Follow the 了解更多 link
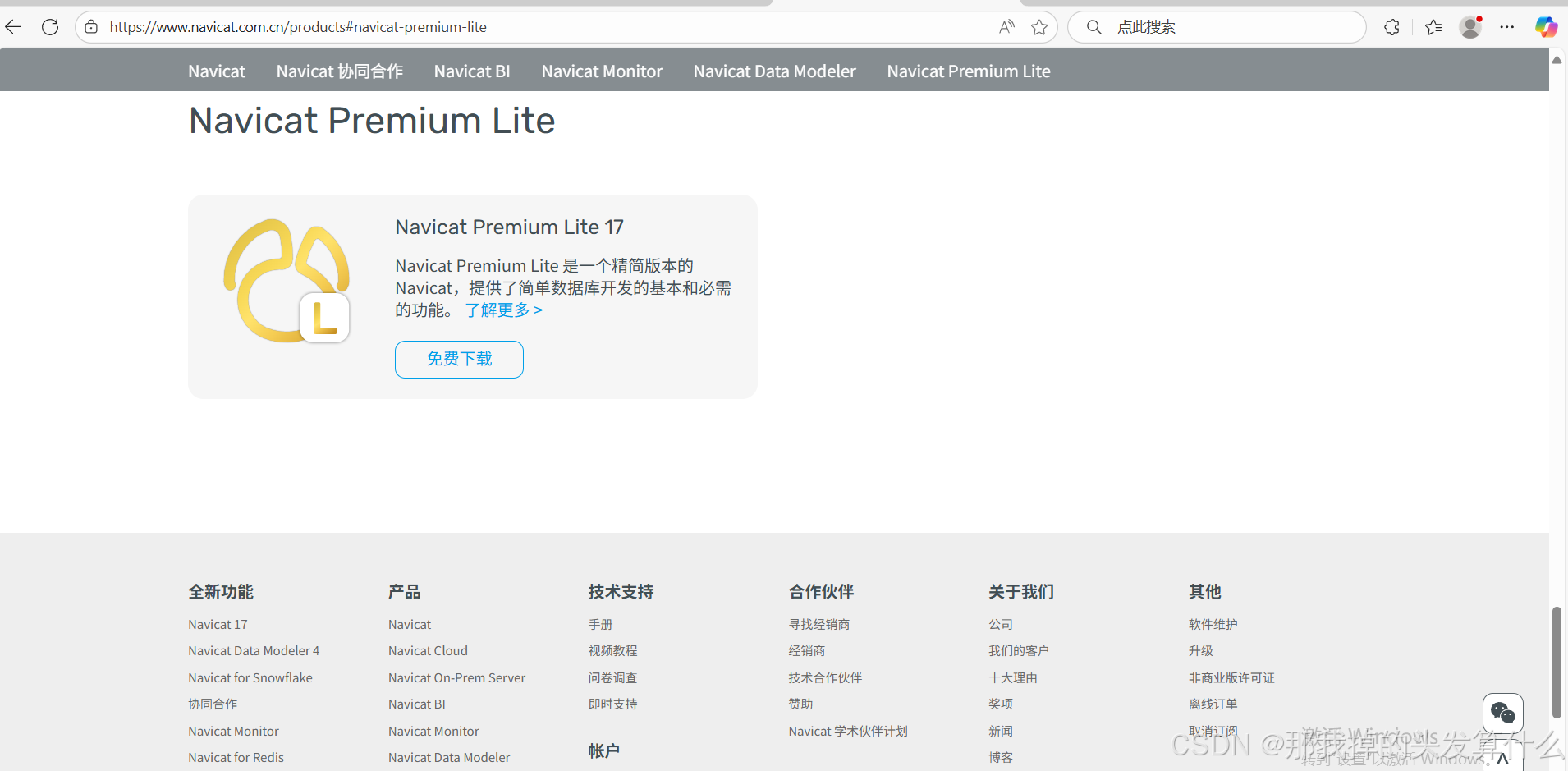Viewport: 1568px width, 771px height. [504, 310]
